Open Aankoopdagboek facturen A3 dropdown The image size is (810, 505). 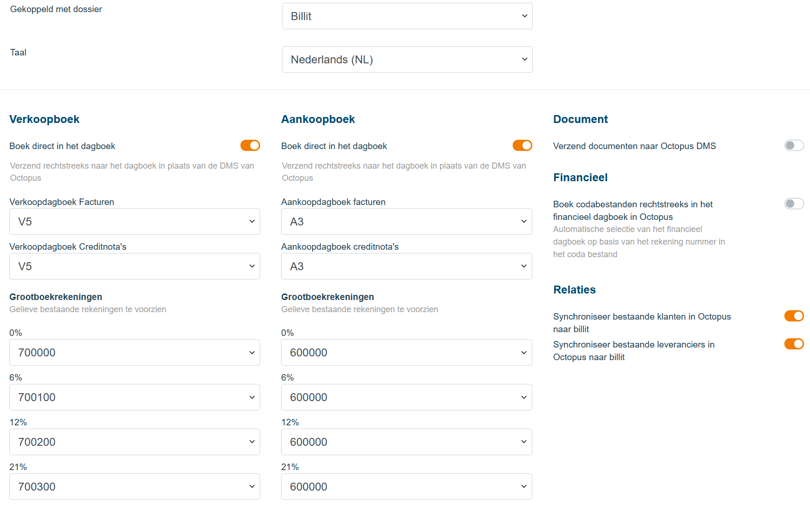407,222
